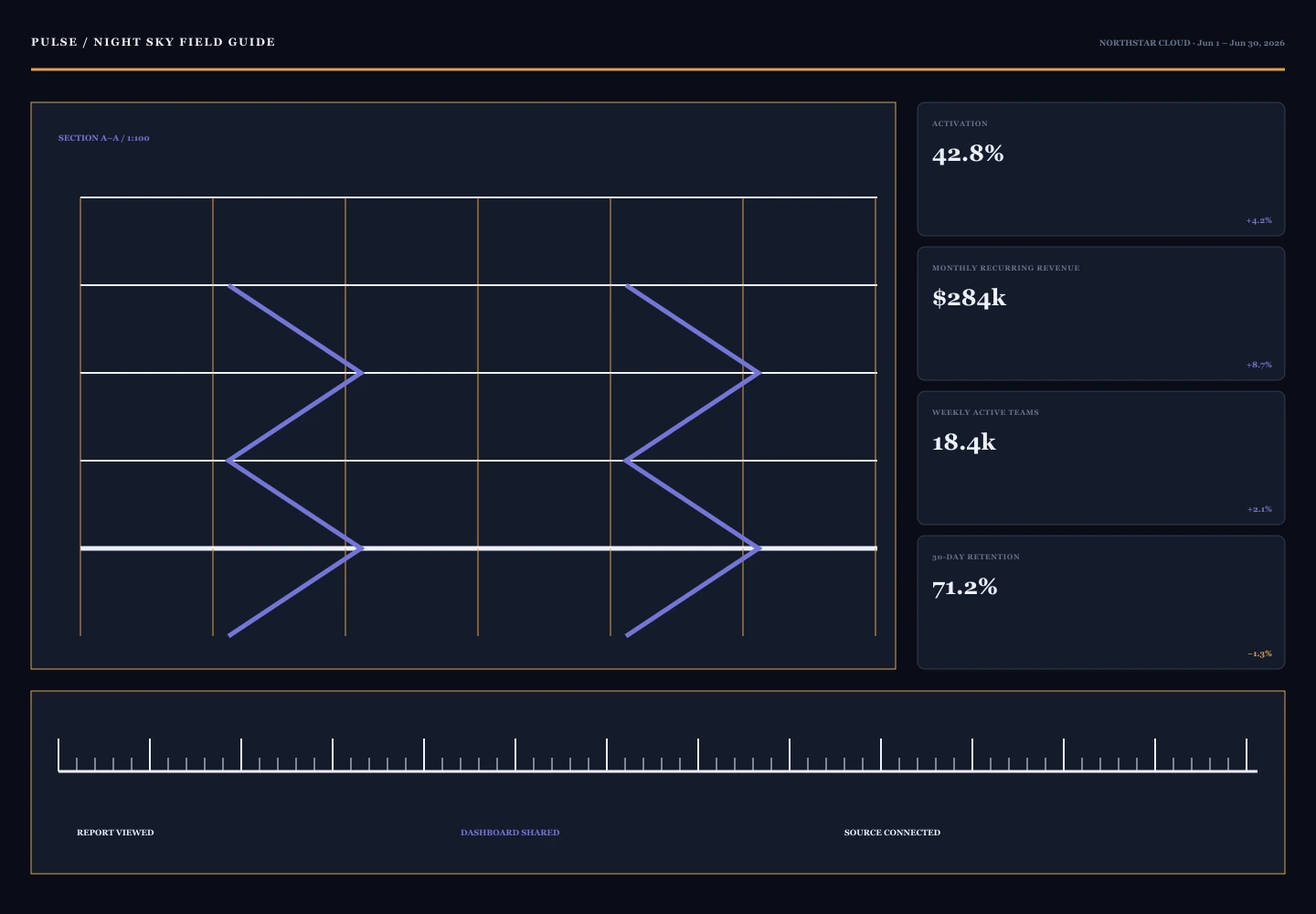Select the Dashboard Shared event label
Image resolution: width=1316 pixels, height=914 pixels.
pyautogui.click(x=510, y=833)
